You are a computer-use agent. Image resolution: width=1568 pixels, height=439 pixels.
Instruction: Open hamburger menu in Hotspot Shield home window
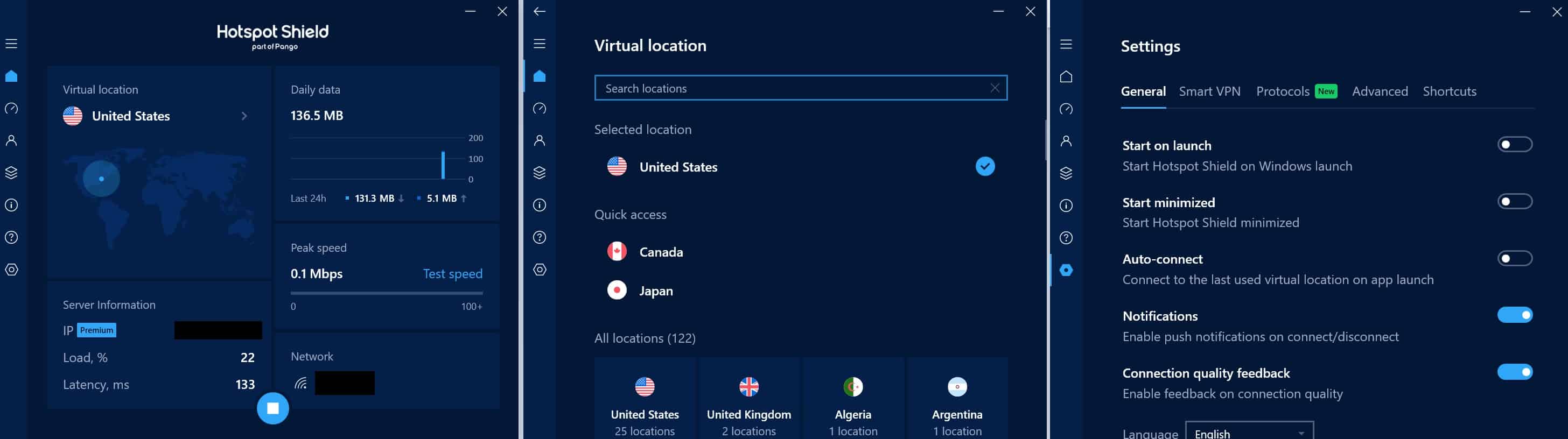(x=11, y=44)
